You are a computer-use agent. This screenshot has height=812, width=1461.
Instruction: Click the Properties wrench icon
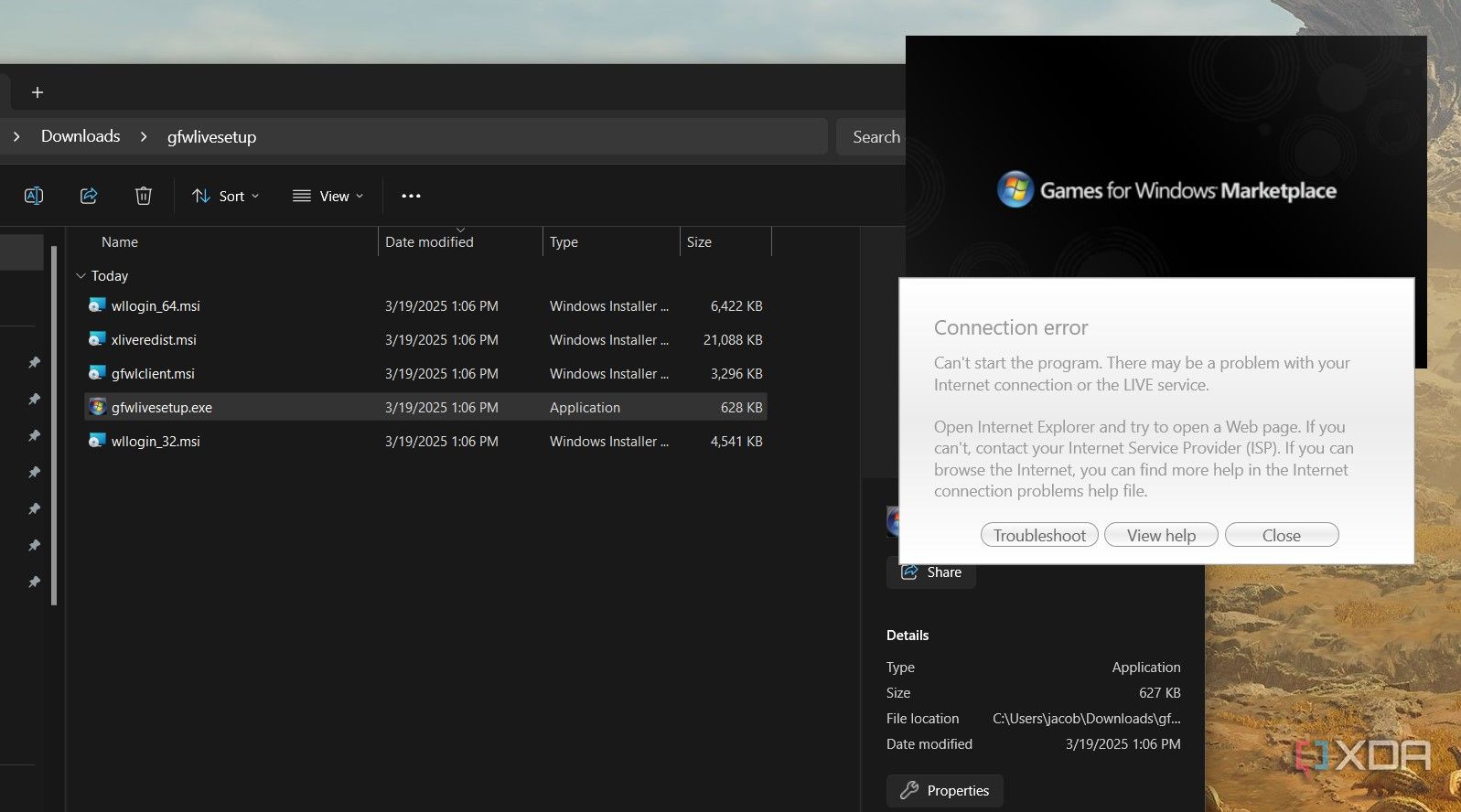tap(909, 791)
